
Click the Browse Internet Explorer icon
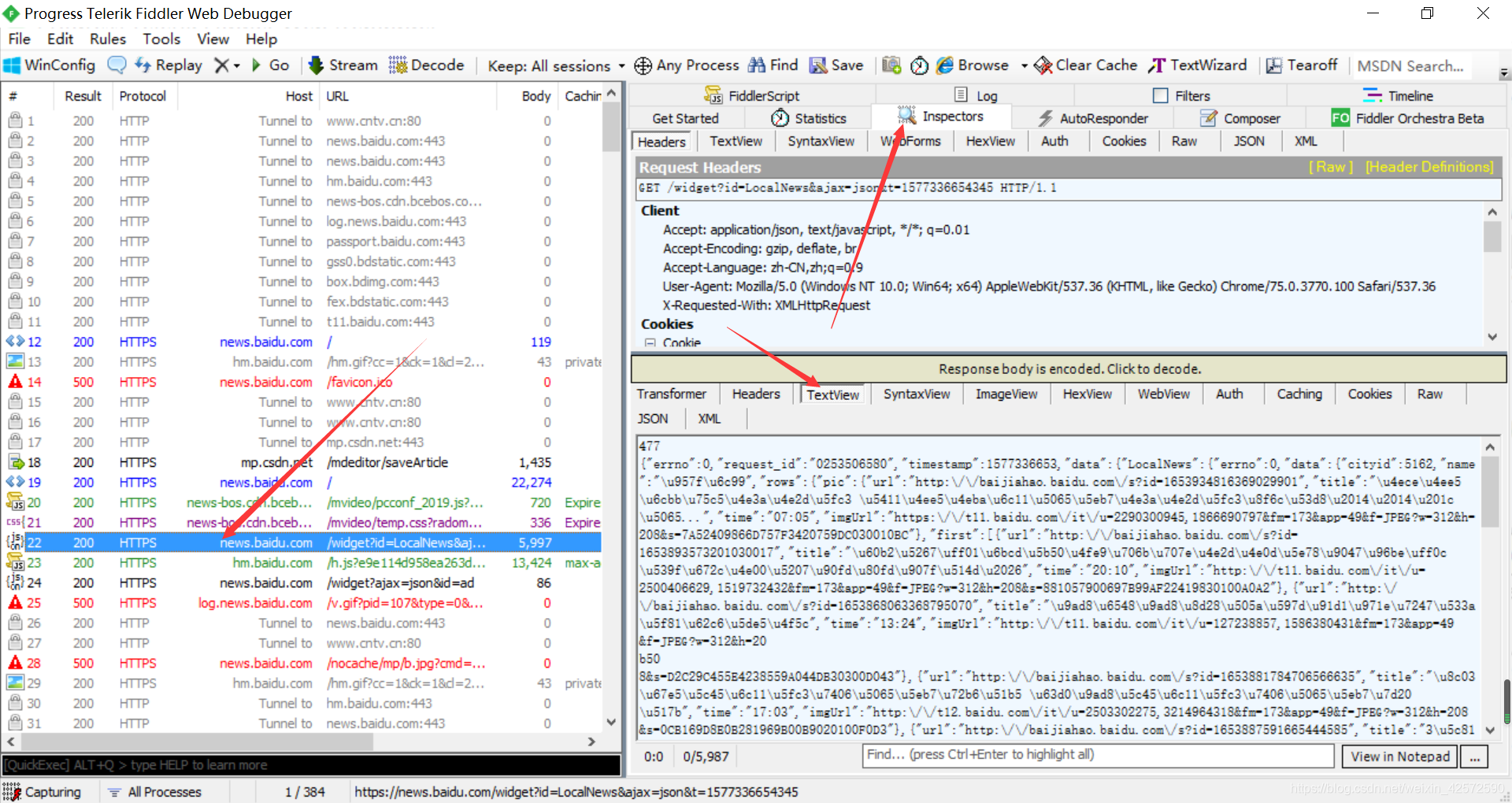945,65
